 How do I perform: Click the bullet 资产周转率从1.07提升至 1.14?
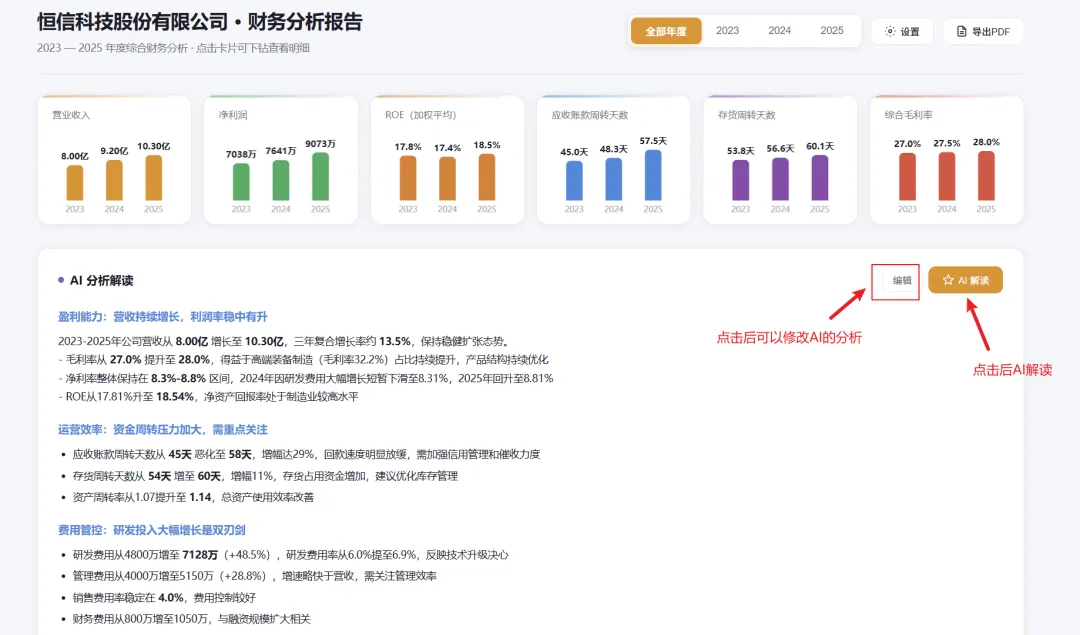click(x=193, y=497)
